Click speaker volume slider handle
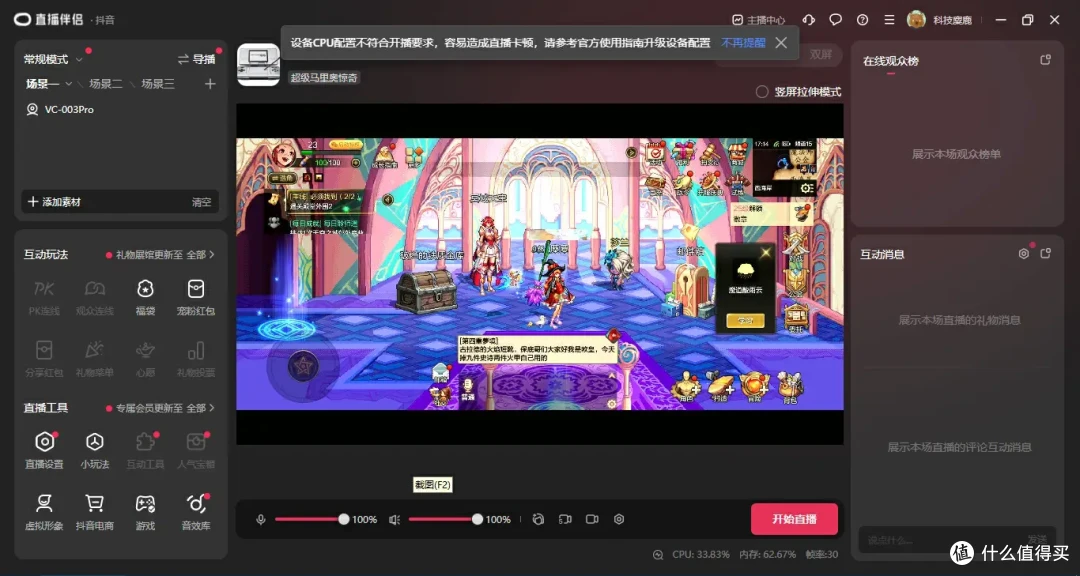 tap(477, 520)
